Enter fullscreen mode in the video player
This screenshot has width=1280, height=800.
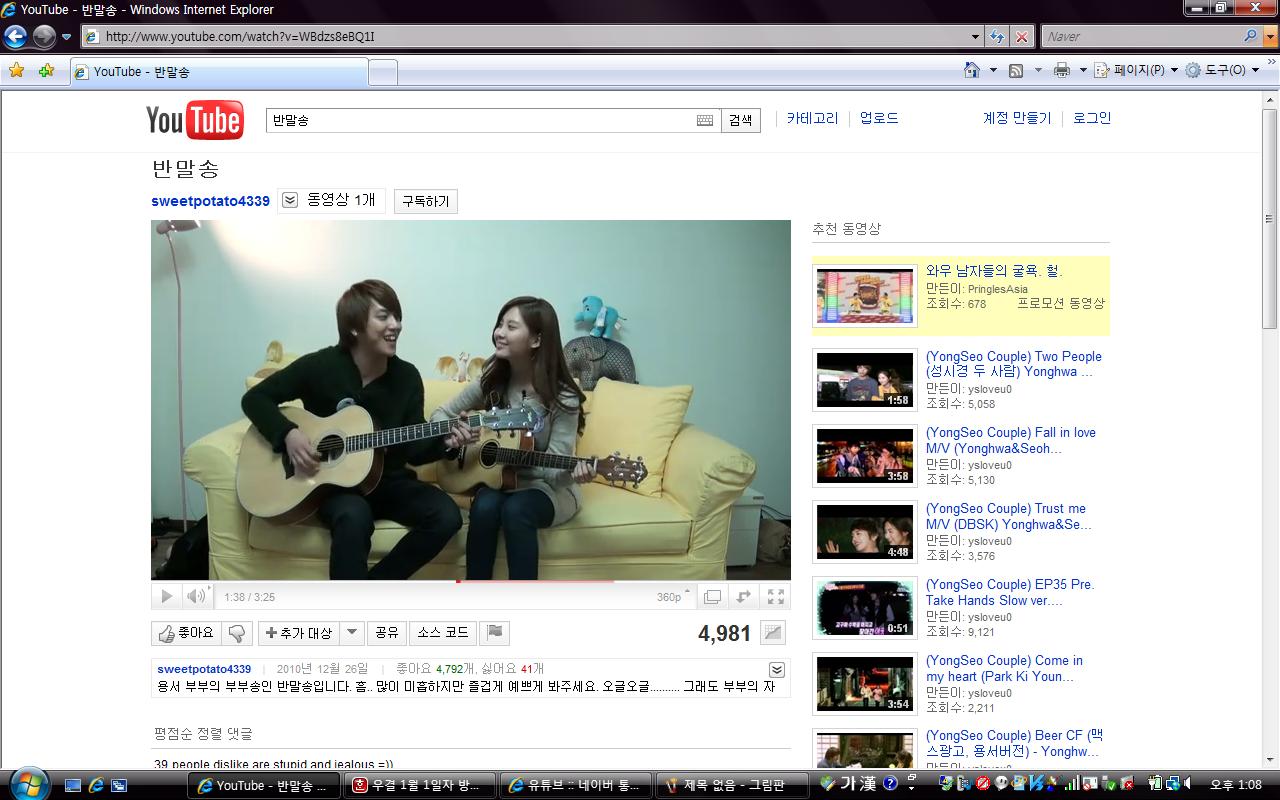776,597
